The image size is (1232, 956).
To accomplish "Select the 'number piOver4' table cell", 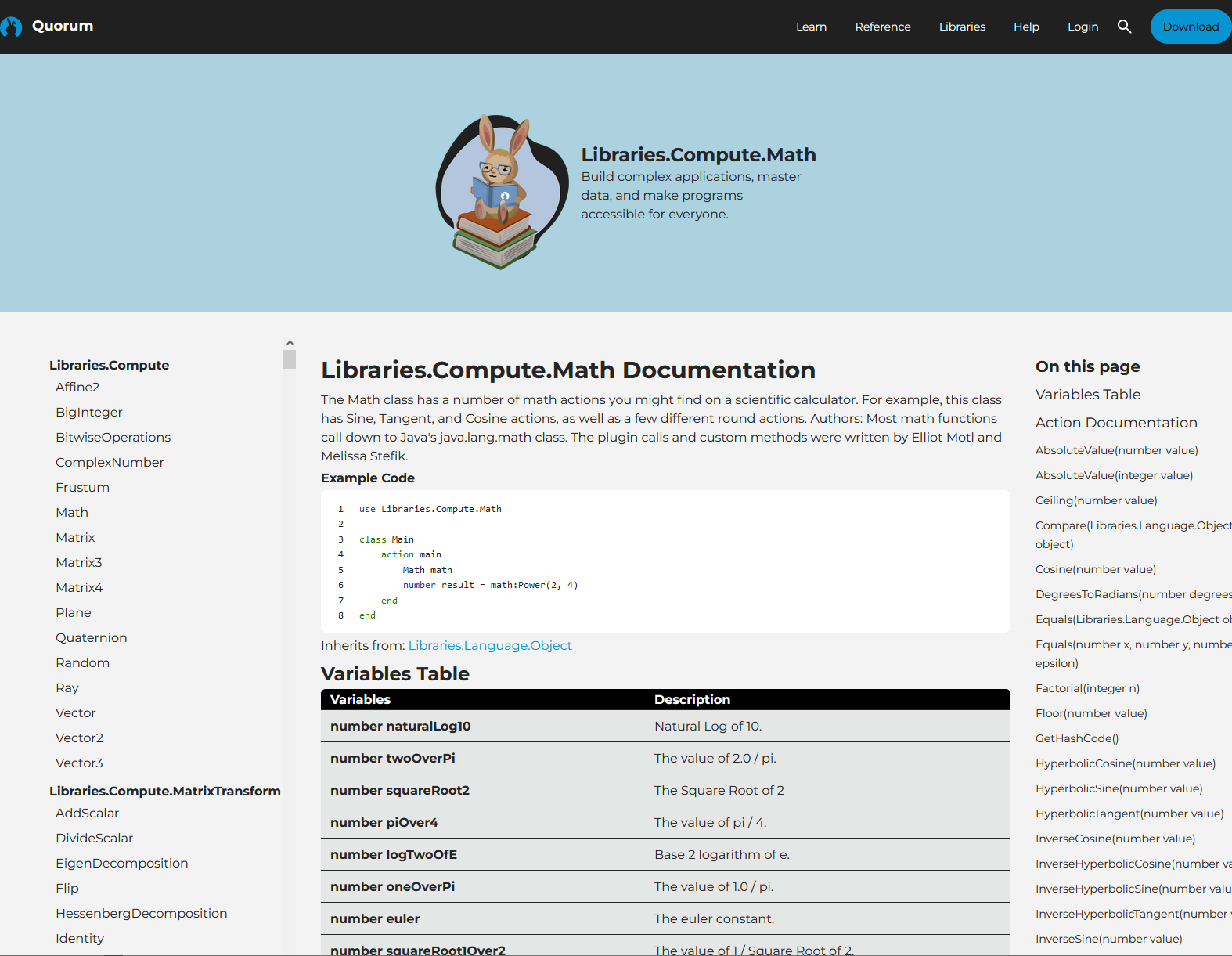I will (483, 822).
